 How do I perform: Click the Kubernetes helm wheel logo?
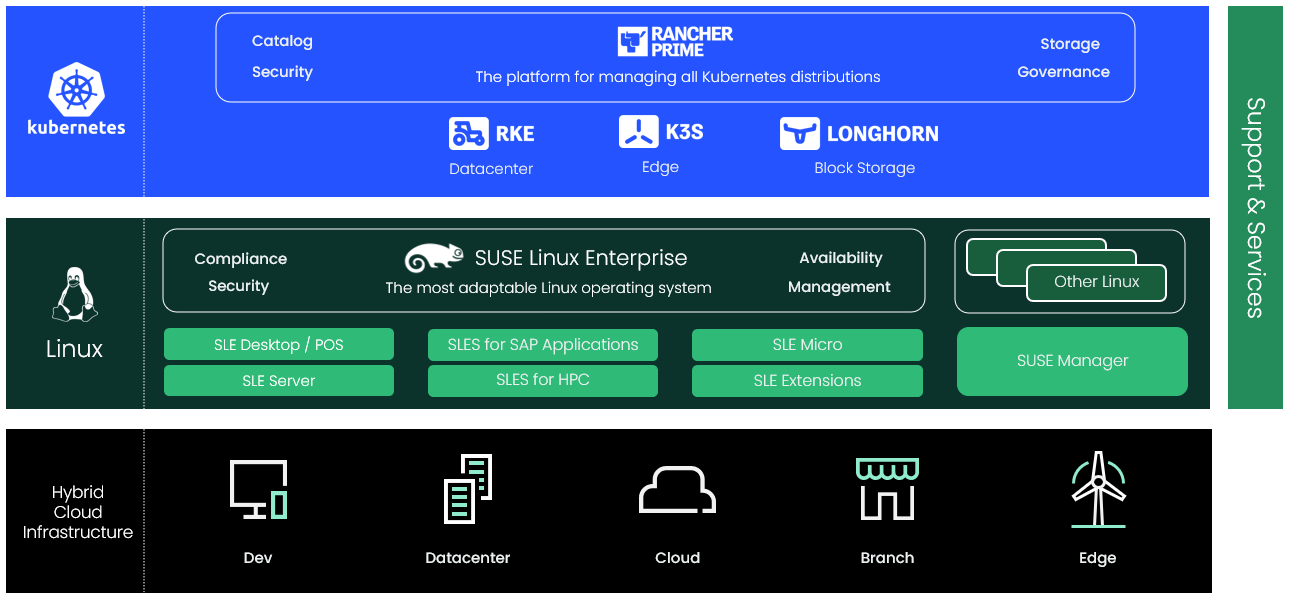pyautogui.click(x=76, y=89)
